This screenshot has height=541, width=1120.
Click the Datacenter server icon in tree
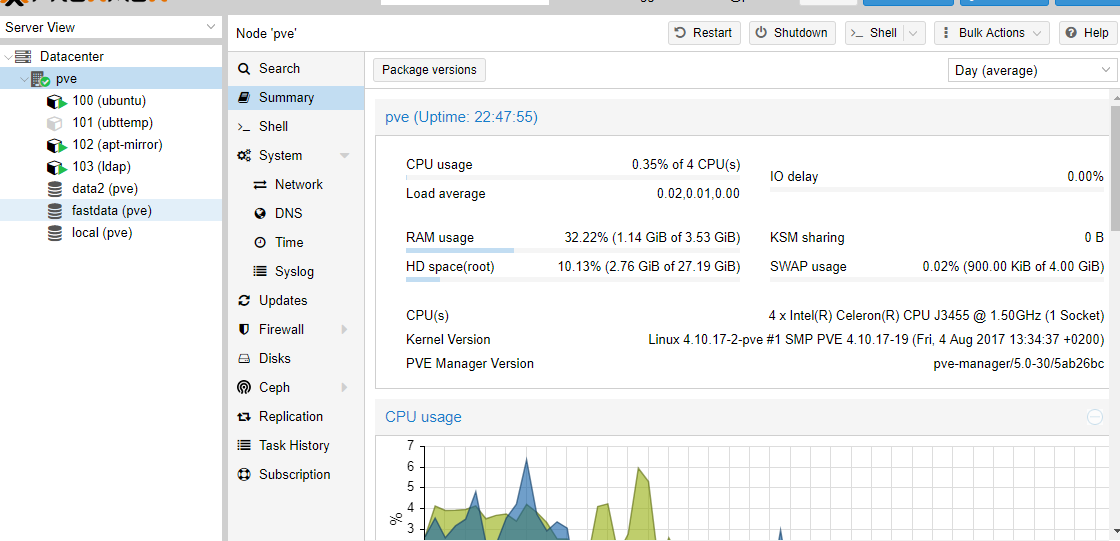pyautogui.click(x=24, y=56)
